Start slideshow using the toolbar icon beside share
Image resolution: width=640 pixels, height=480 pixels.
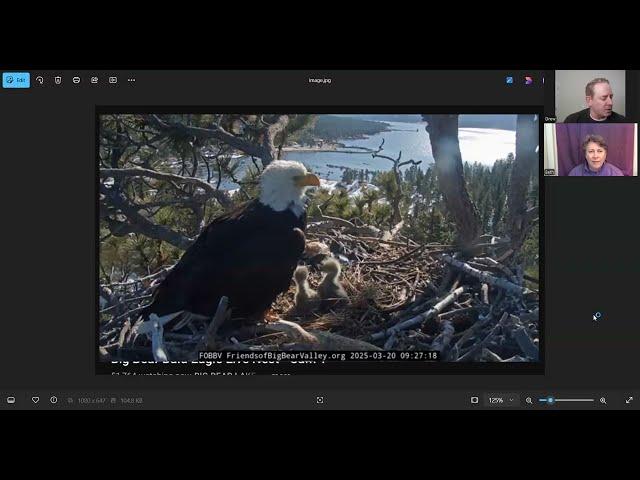[x=113, y=80]
